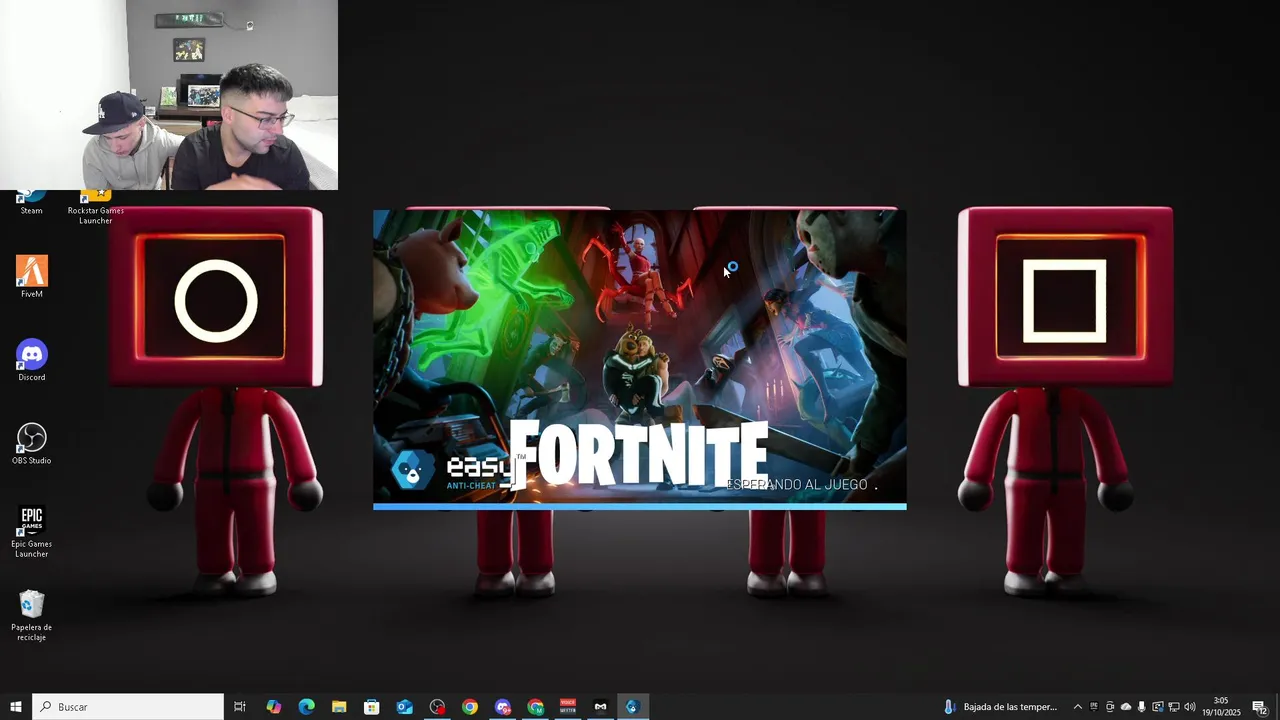Open Google Chrome from the taskbar
Screen dimensions: 1280x720
tap(470, 707)
